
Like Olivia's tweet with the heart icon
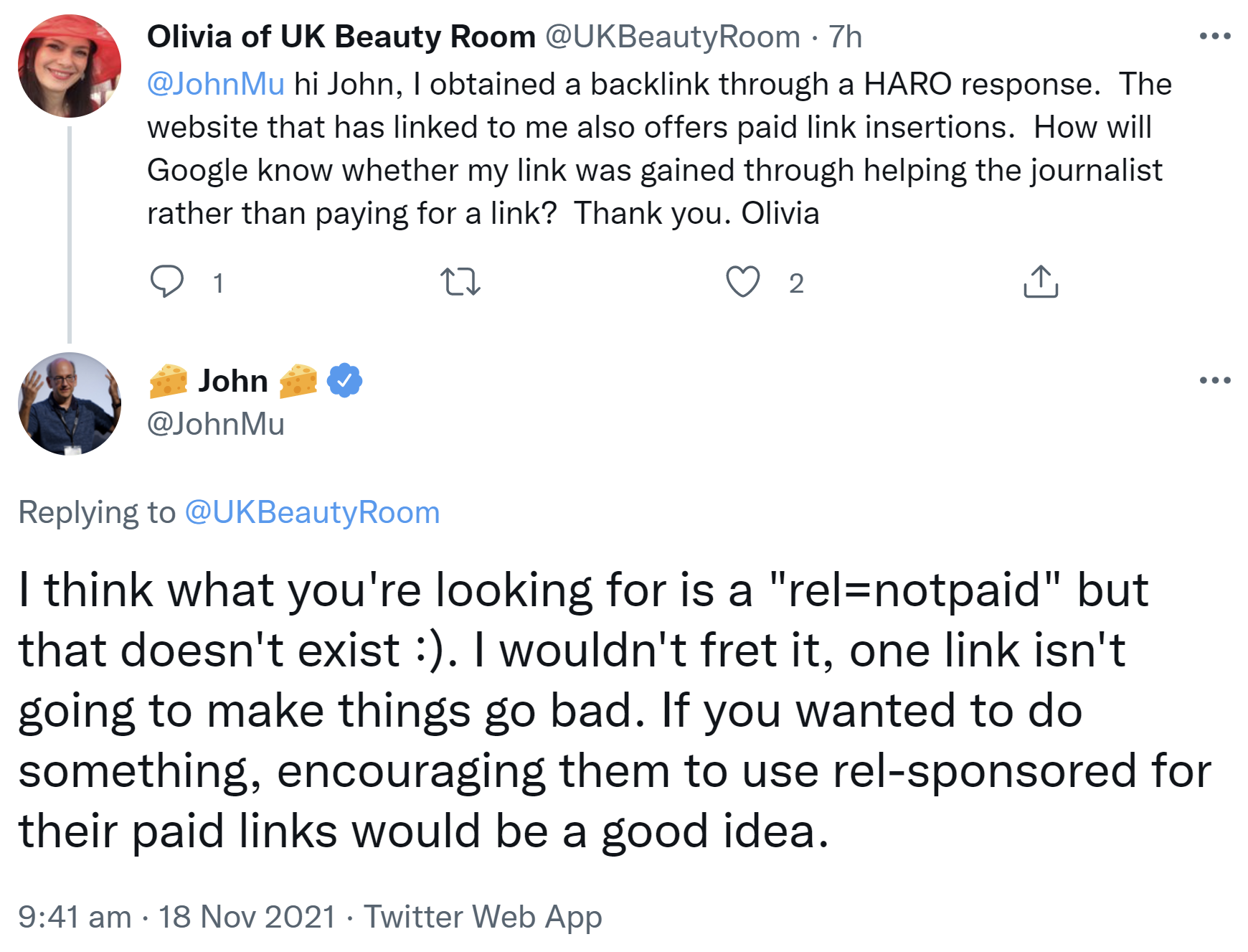pyautogui.click(x=742, y=281)
